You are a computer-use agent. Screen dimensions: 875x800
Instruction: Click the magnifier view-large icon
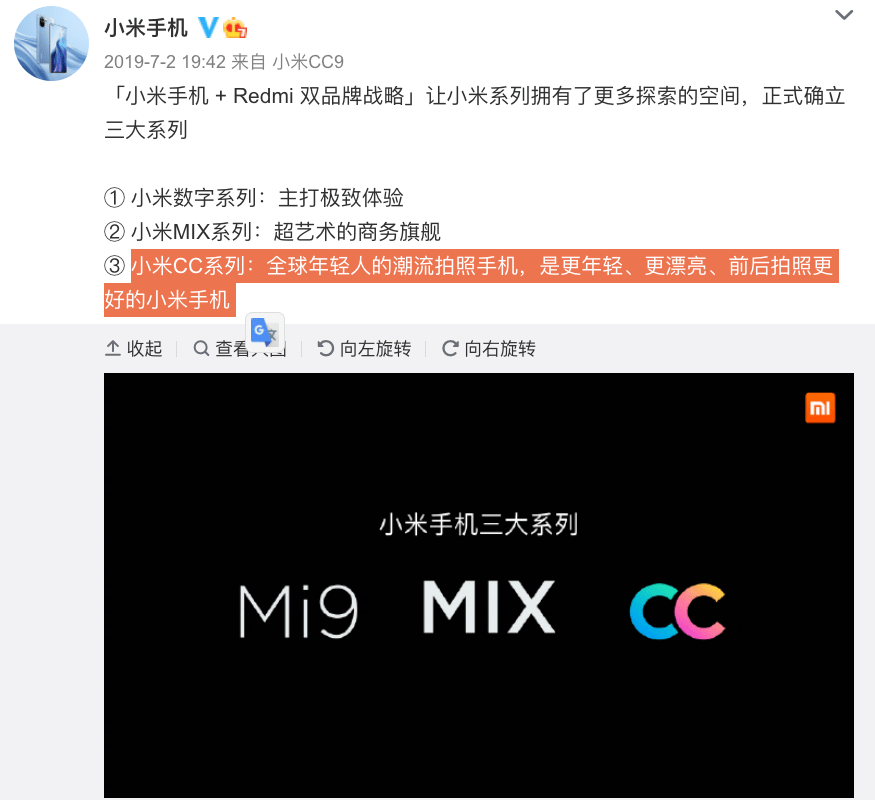201,349
